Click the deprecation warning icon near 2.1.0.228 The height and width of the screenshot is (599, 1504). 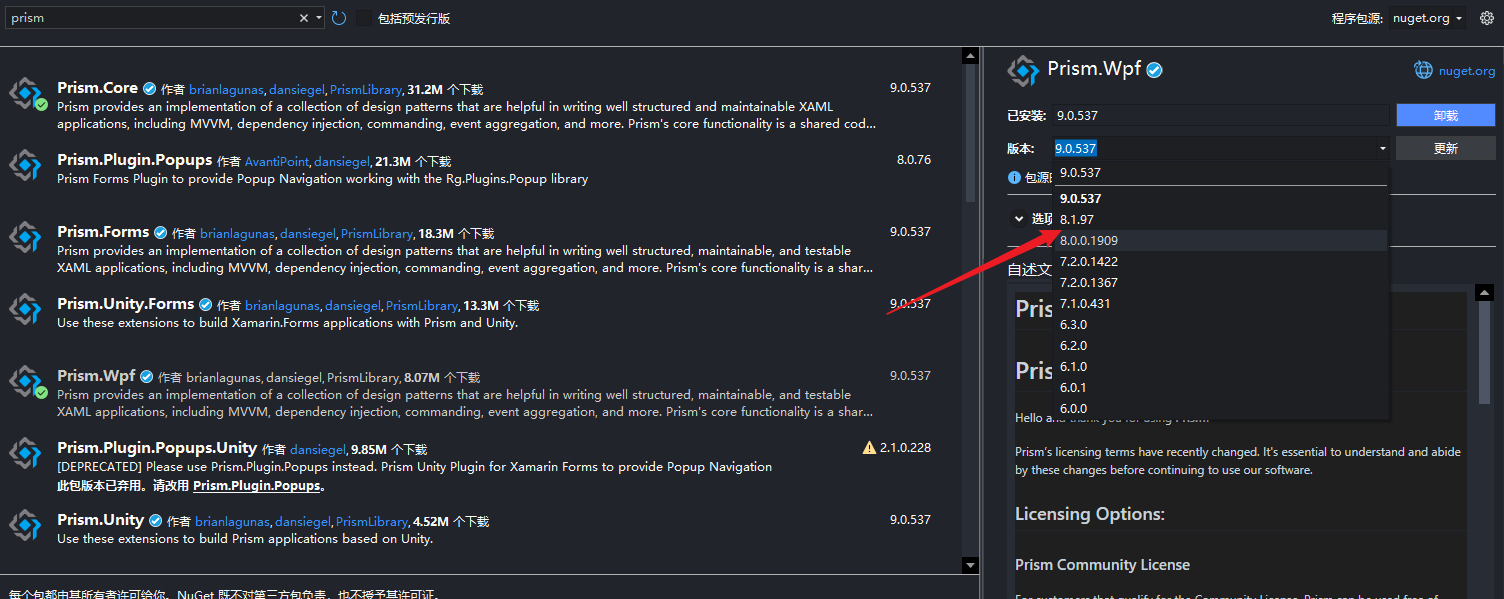tap(869, 448)
